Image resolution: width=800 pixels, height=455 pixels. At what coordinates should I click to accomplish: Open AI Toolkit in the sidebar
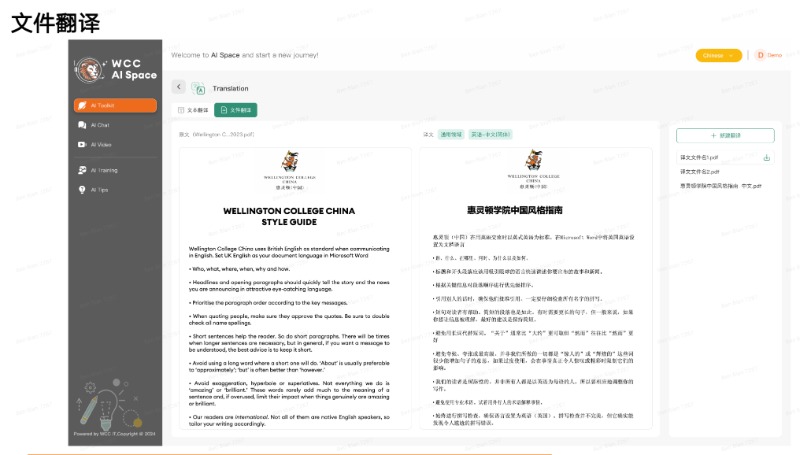click(115, 105)
